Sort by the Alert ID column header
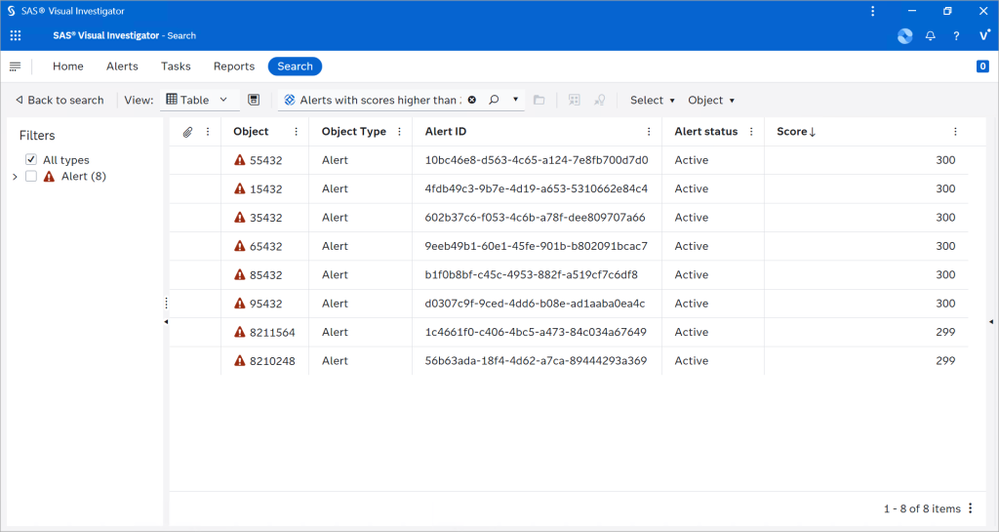This screenshot has width=999, height=532. click(x=445, y=132)
